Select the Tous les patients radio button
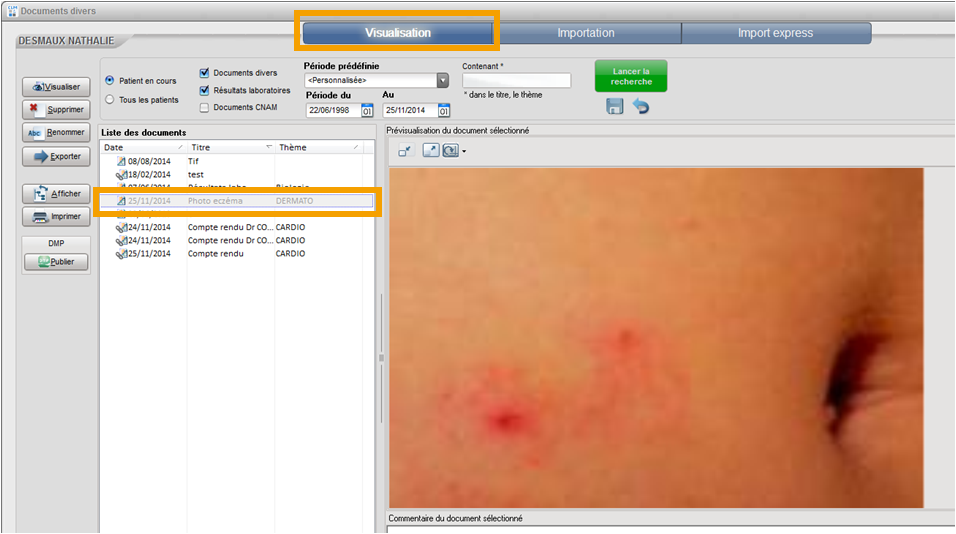Viewport: 956px width, 534px height. [110, 99]
